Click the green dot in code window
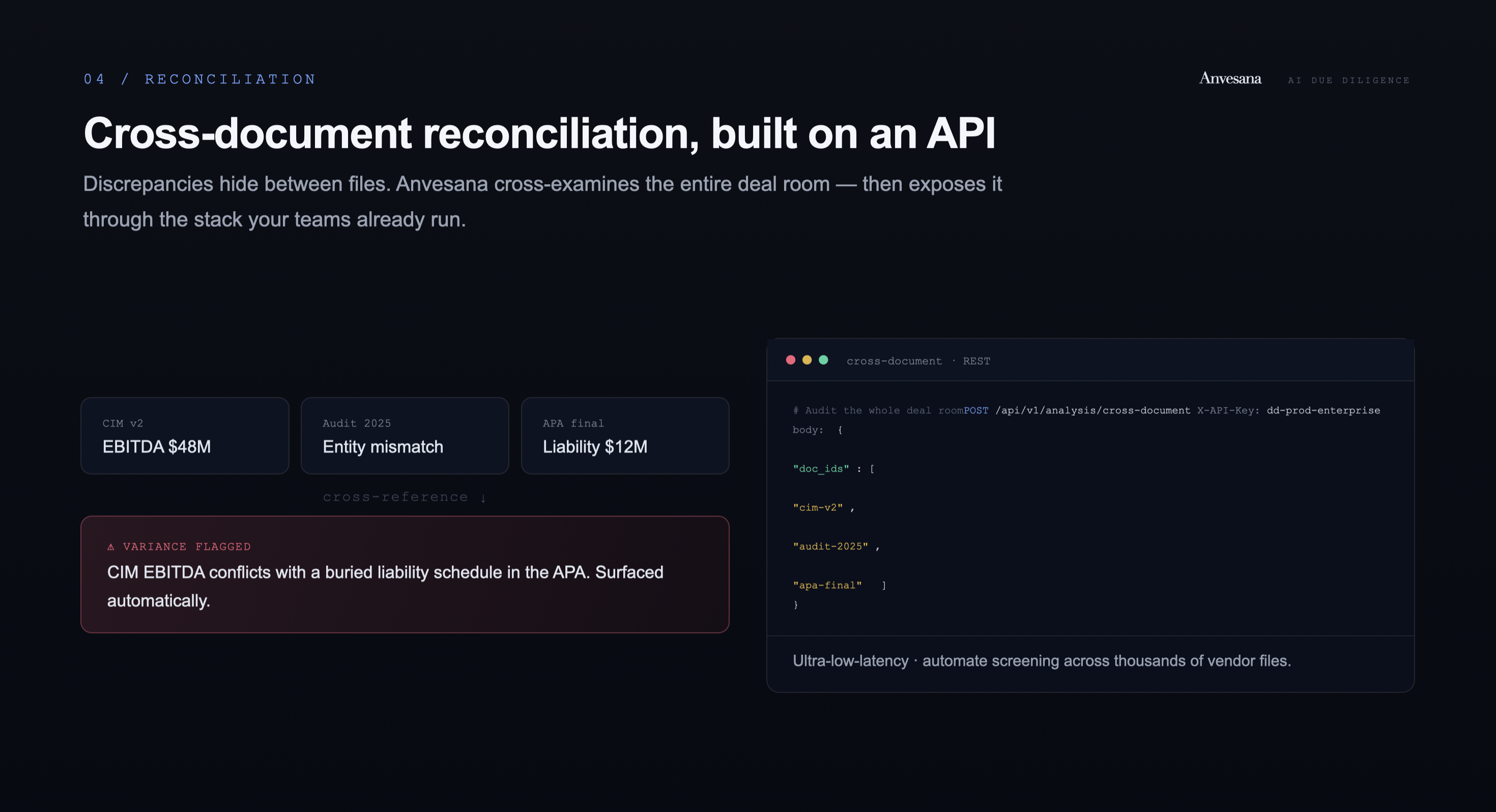This screenshot has height=812, width=1496. [823, 360]
